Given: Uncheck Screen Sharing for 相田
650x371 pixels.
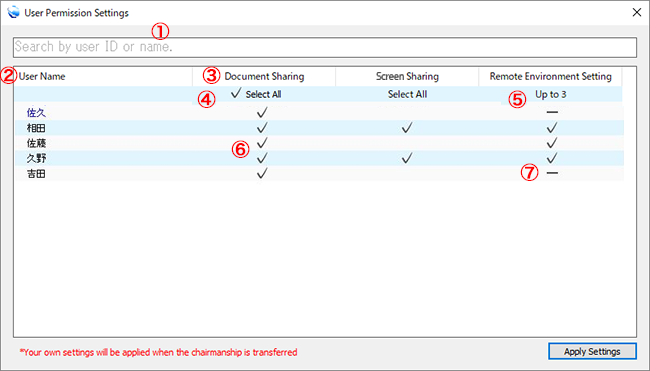Looking at the screenshot, I should tap(407, 128).
